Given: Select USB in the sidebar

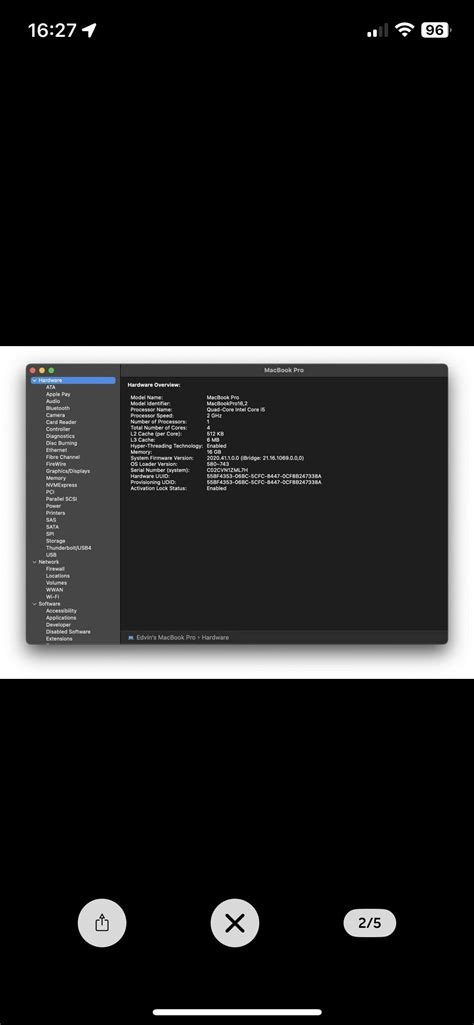Looking at the screenshot, I should coord(51,555).
